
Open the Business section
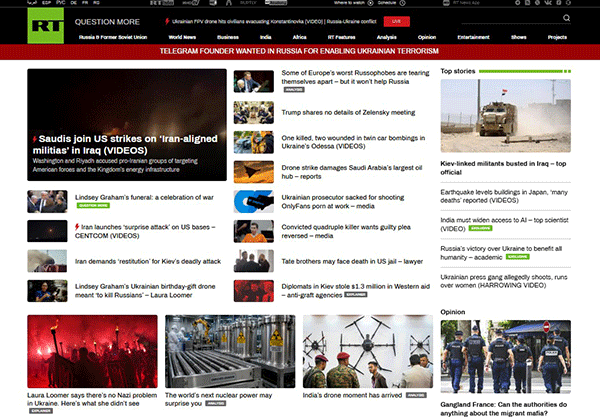pos(228,37)
